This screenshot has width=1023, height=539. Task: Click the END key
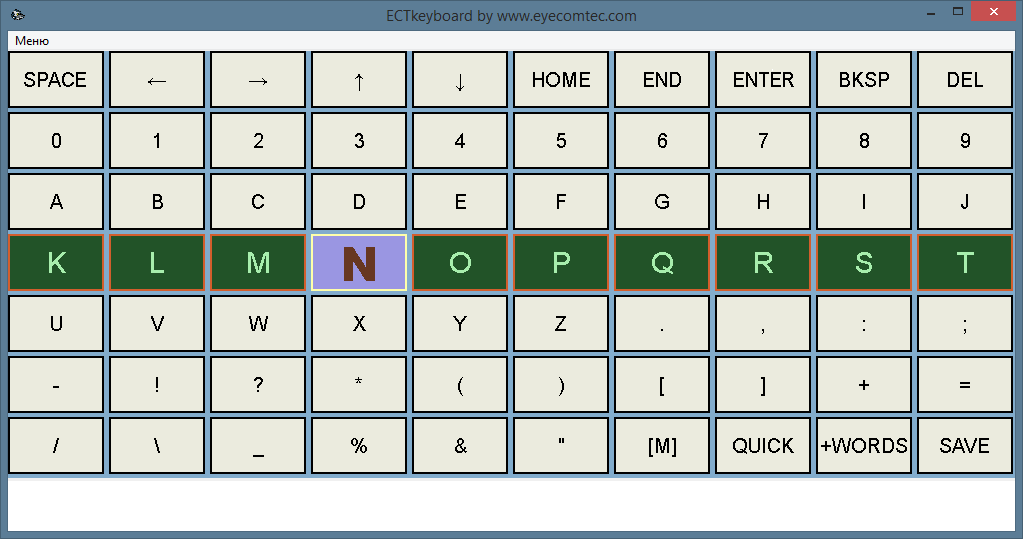[x=662, y=80]
